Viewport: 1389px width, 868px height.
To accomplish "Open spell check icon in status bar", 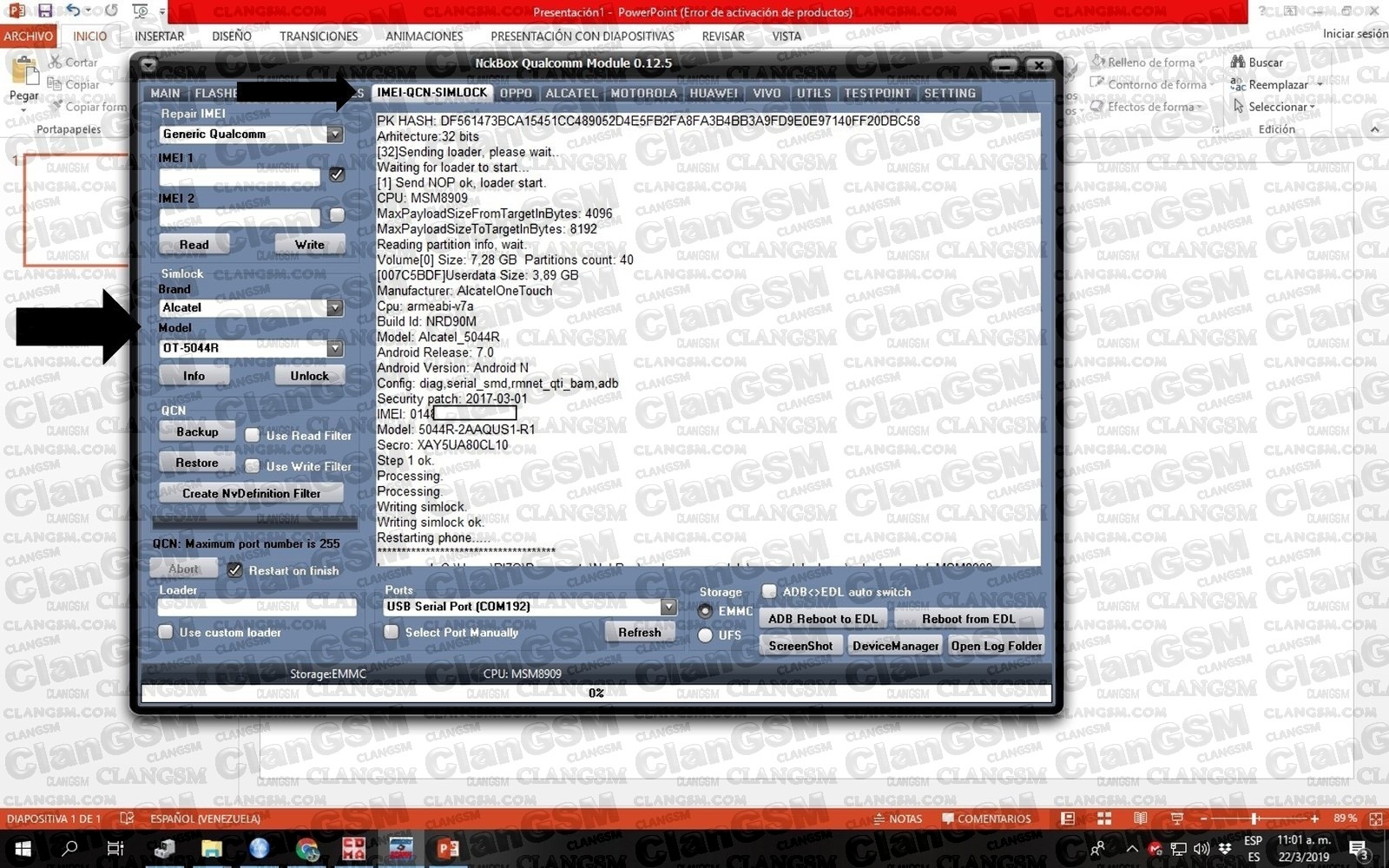I will (127, 819).
